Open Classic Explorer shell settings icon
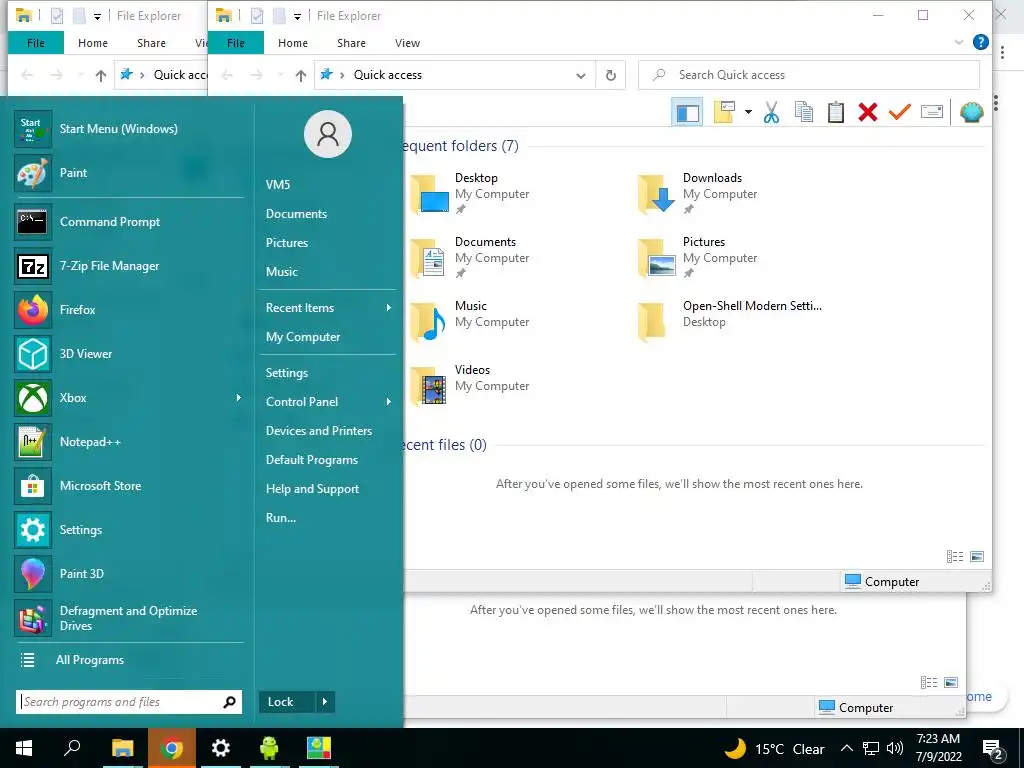Viewport: 1024px width, 768px height. coord(972,112)
